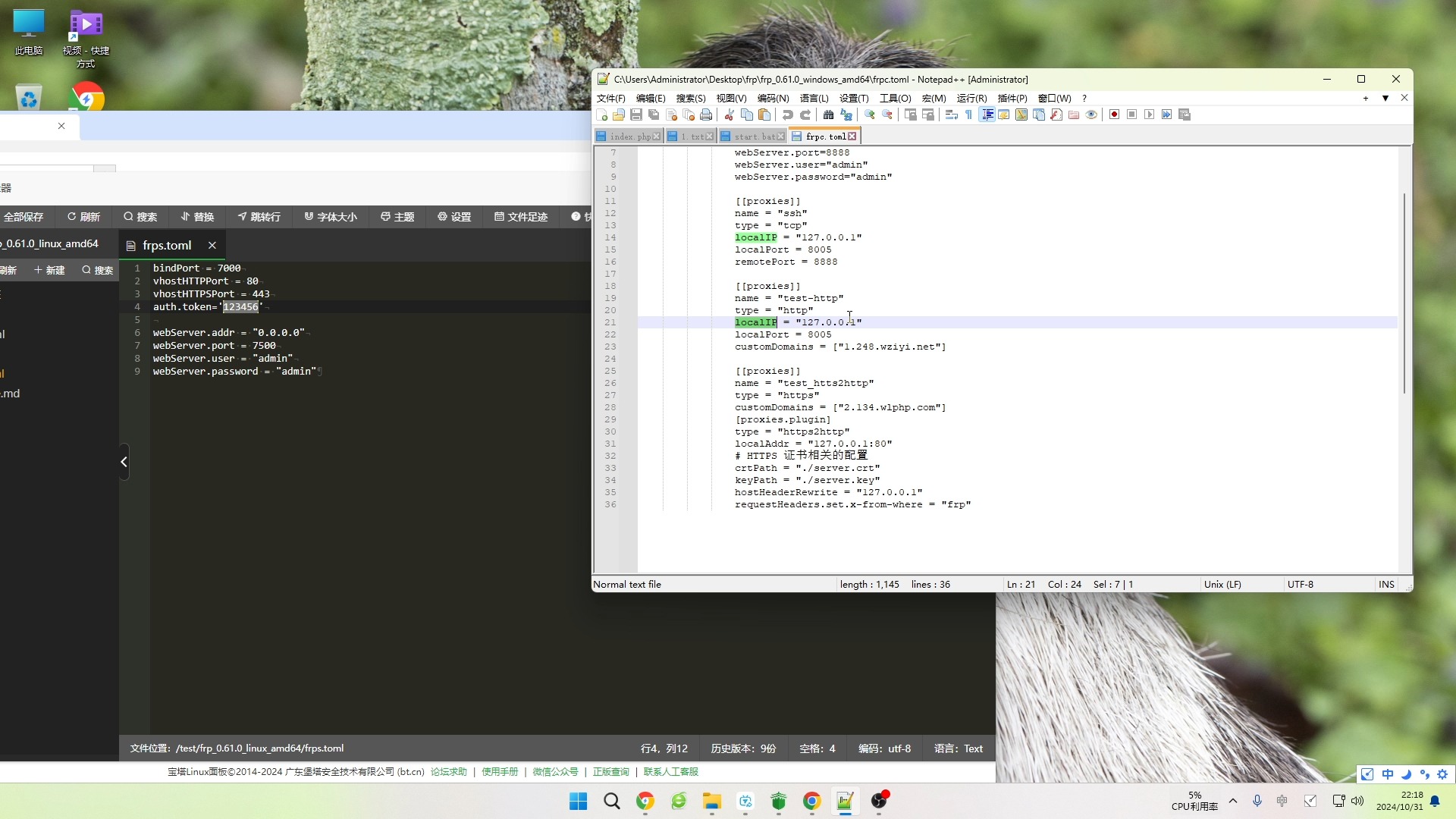1456x819 pixels.
Task: Click the Print icon in Notepad++
Action: click(706, 115)
